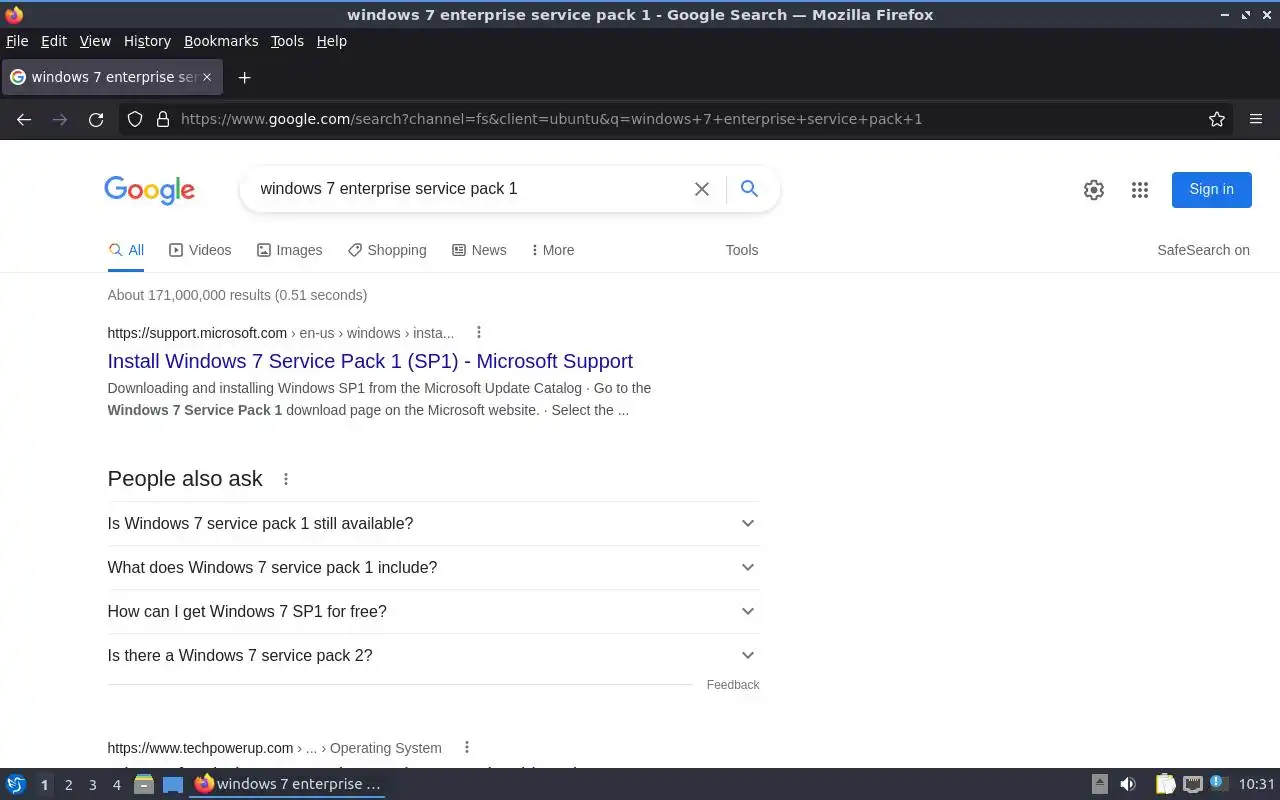Open the More search filters dropdown
1280x800 pixels.
(552, 250)
